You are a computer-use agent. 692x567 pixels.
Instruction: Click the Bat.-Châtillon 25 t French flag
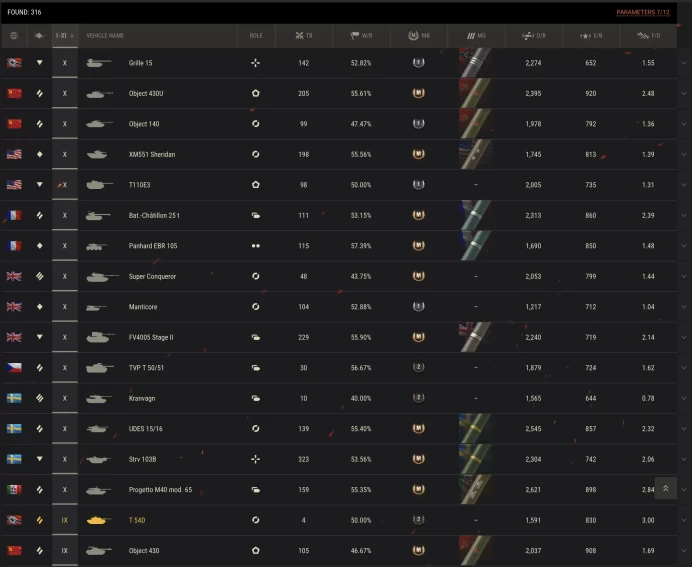pos(14,215)
